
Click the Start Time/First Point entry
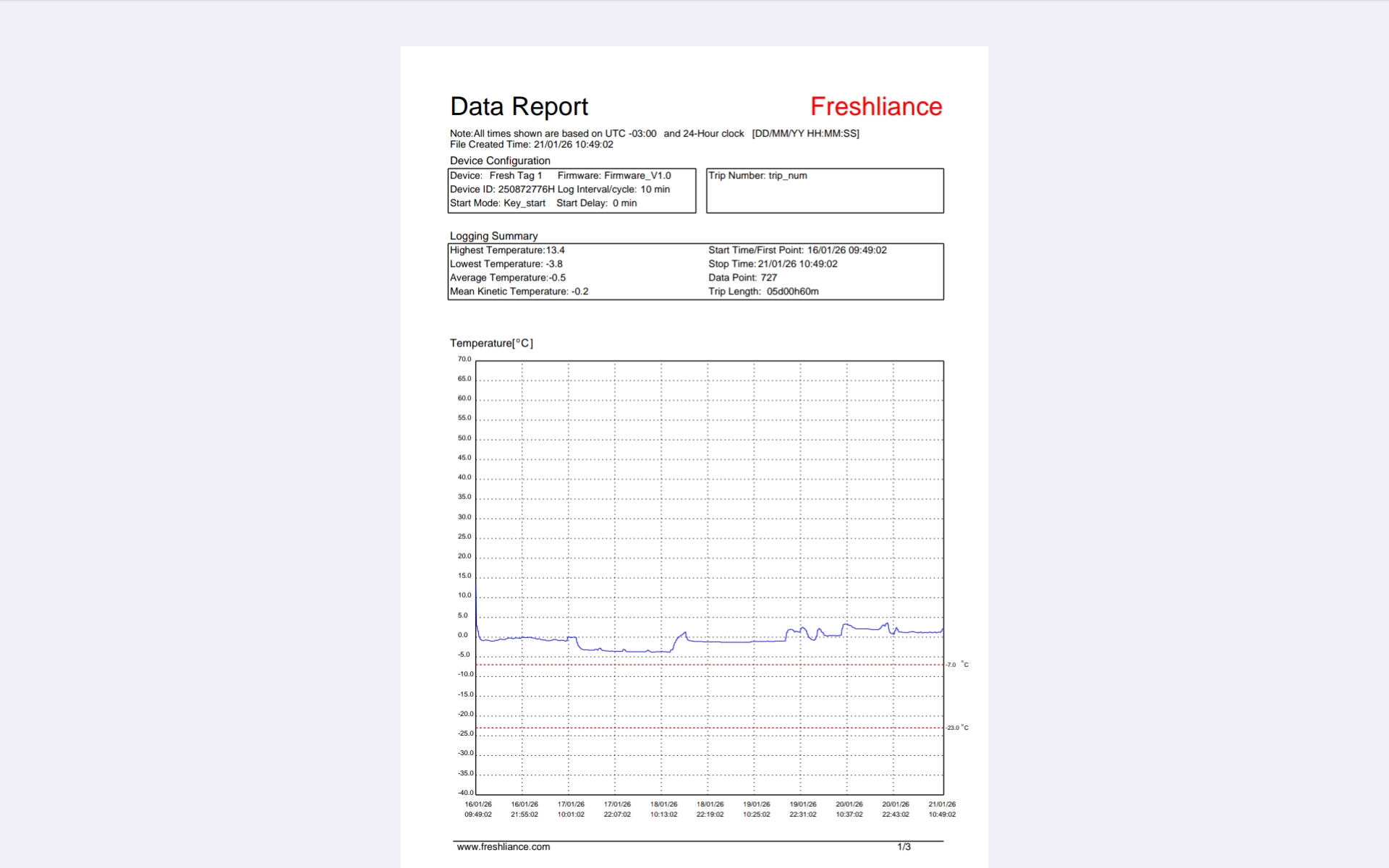pos(797,250)
